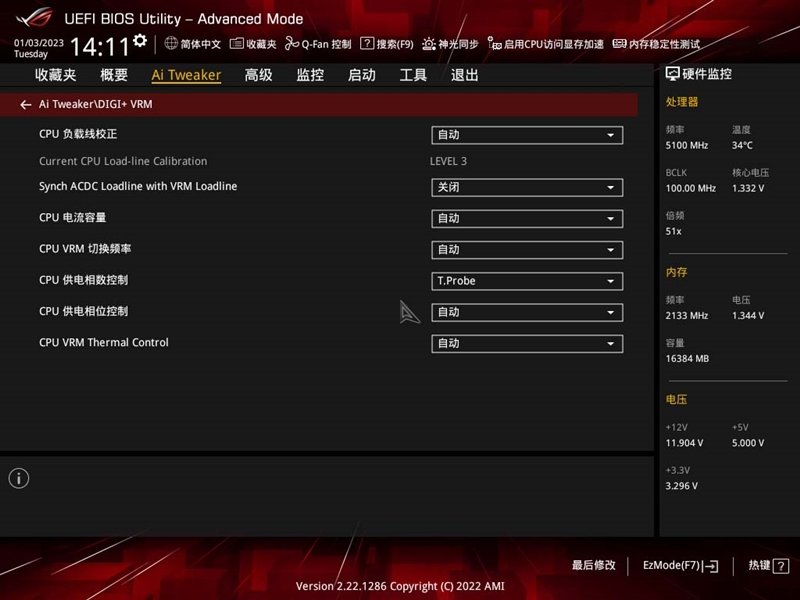This screenshot has height=600, width=800.
Task: Click the 16384 MB capacity value
Action: point(687,359)
